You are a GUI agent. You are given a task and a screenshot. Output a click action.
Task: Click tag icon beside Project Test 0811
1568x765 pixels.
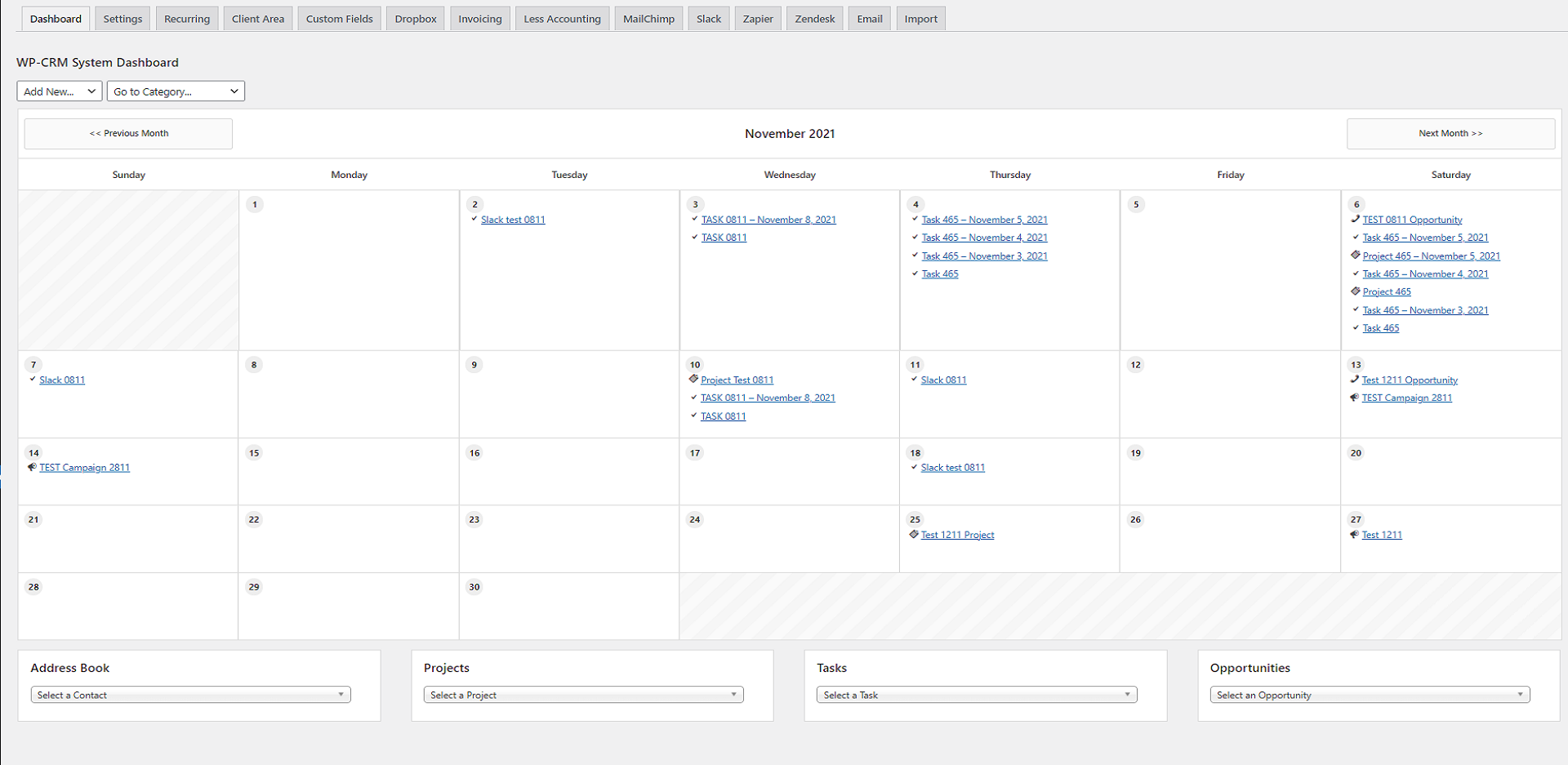click(693, 379)
